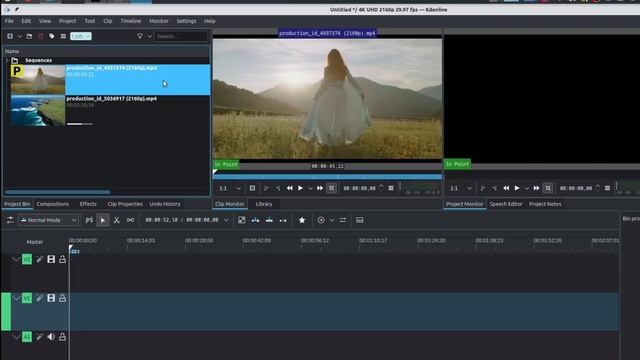640x360 pixels.
Task: Open the Timeline menu
Action: 131,21
